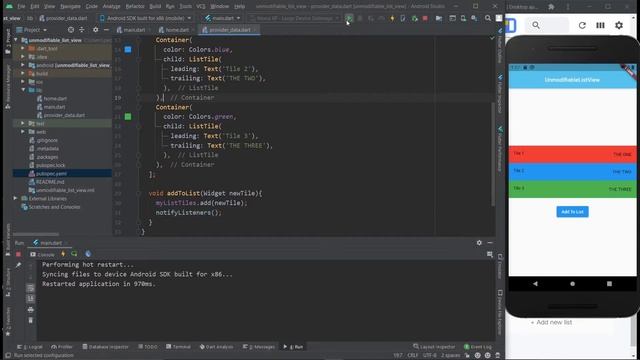Click the red Stop button in top toolbar
Image resolution: width=640 pixels, height=360 pixels.
pos(425,18)
